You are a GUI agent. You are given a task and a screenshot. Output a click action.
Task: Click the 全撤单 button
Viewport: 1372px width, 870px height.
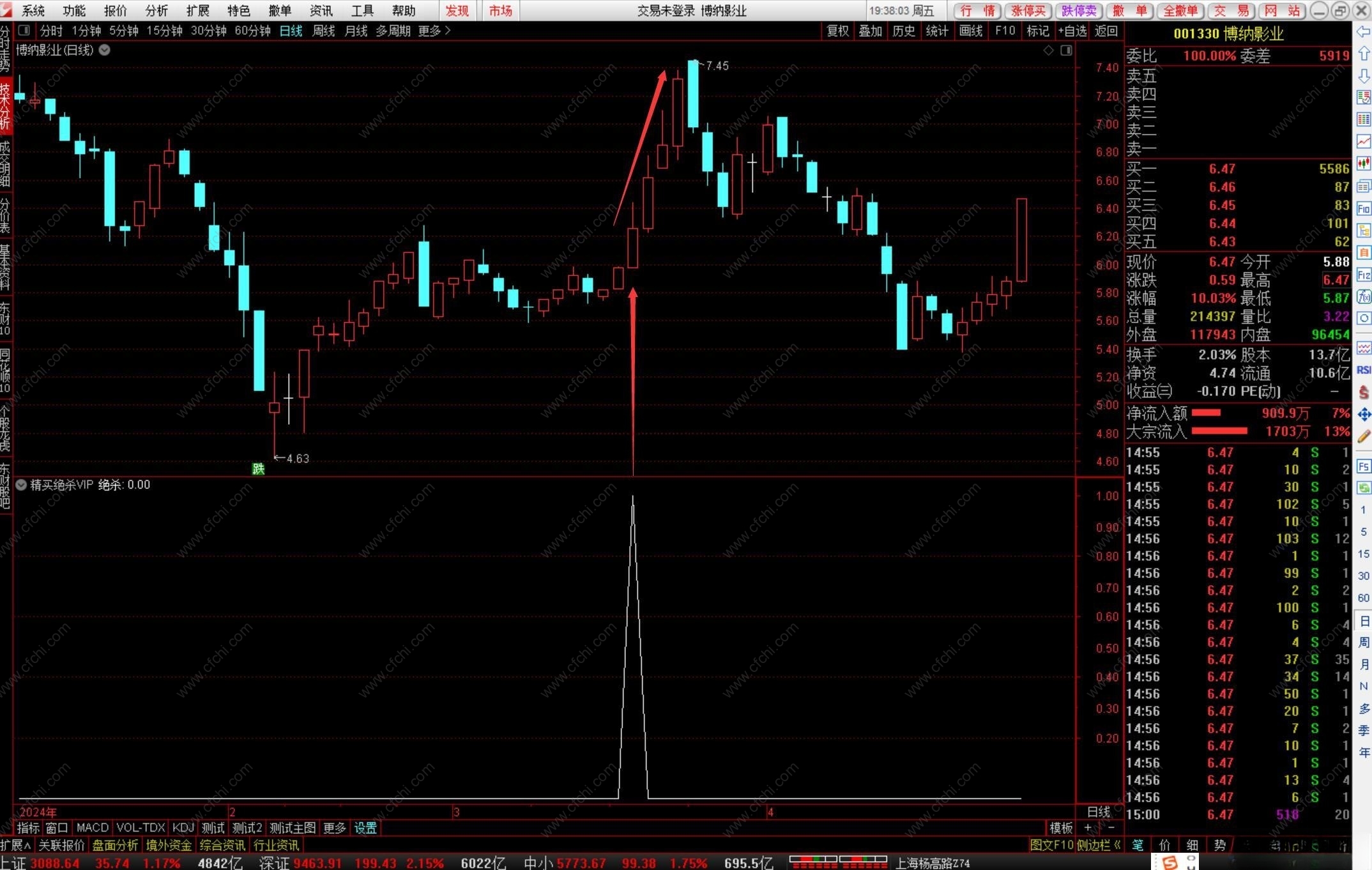point(1180,10)
